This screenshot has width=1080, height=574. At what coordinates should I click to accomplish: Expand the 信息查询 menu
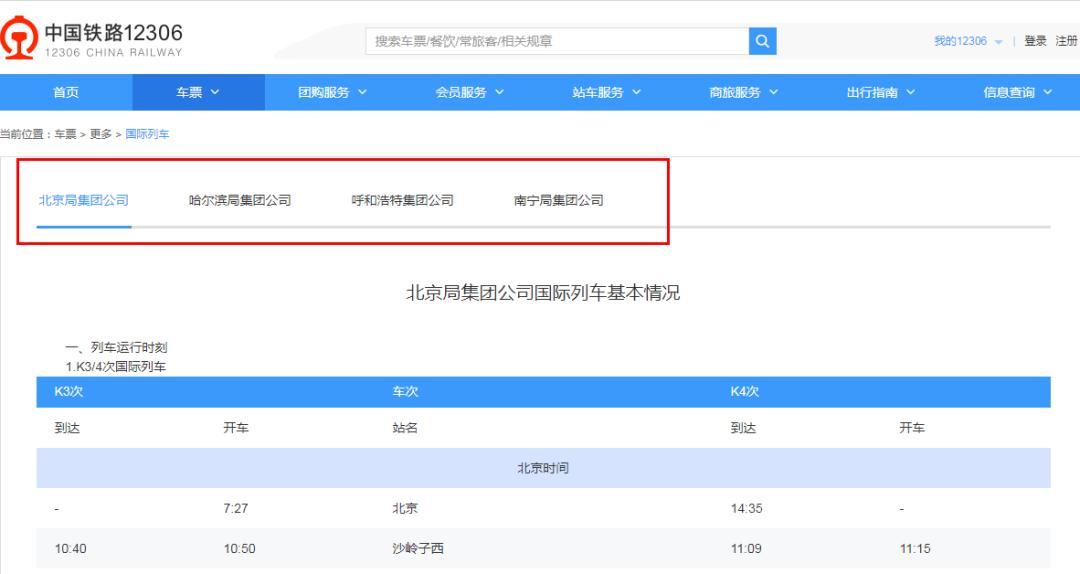click(x=1018, y=92)
